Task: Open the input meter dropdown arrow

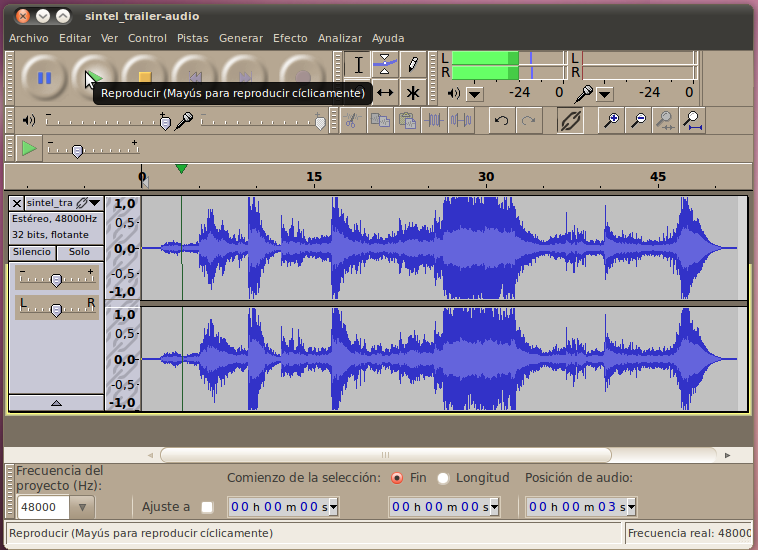Action: click(x=605, y=94)
